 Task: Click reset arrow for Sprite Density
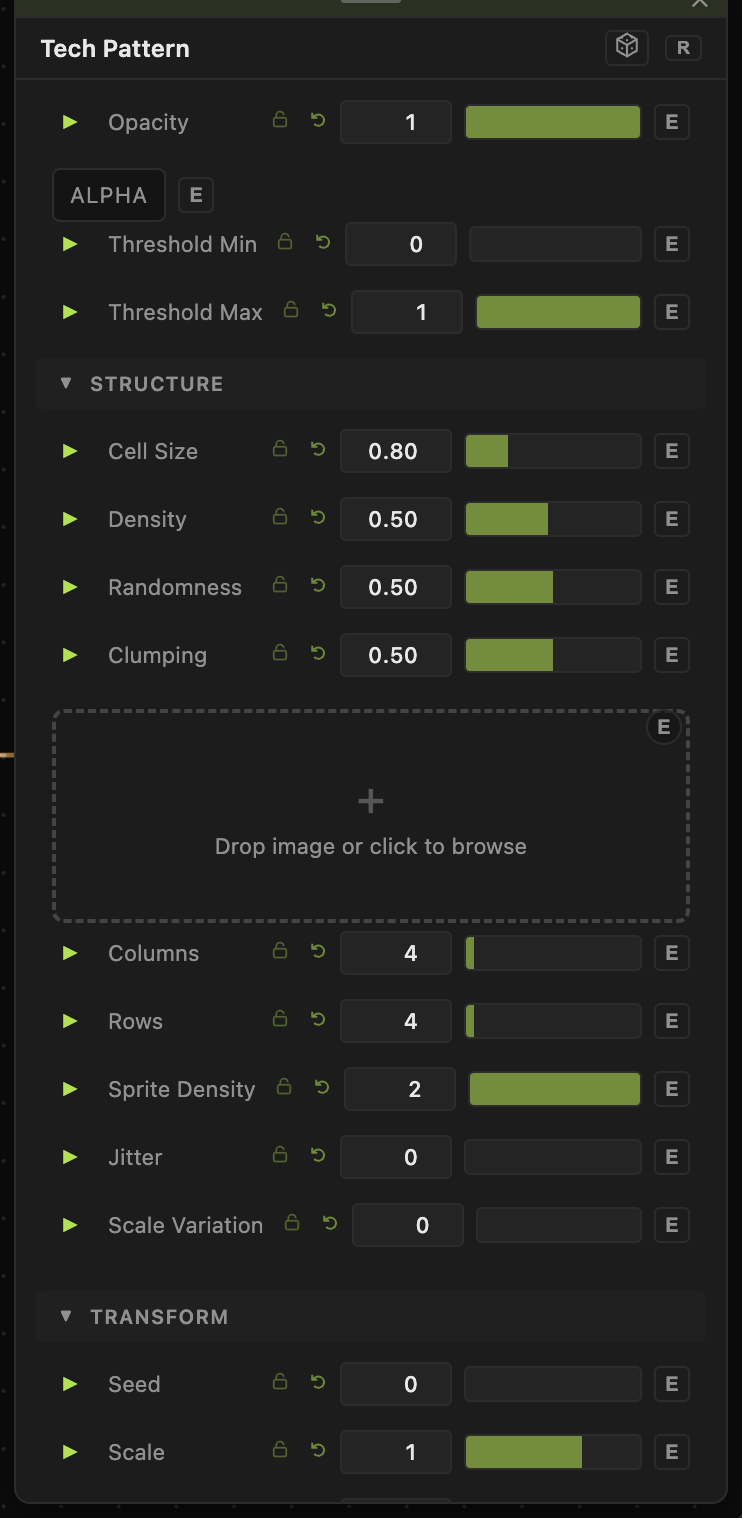[x=322, y=1087]
